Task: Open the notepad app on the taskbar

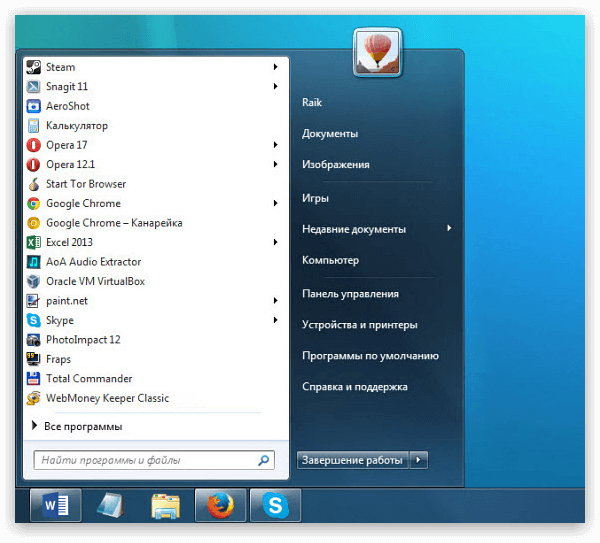Action: coord(110,505)
